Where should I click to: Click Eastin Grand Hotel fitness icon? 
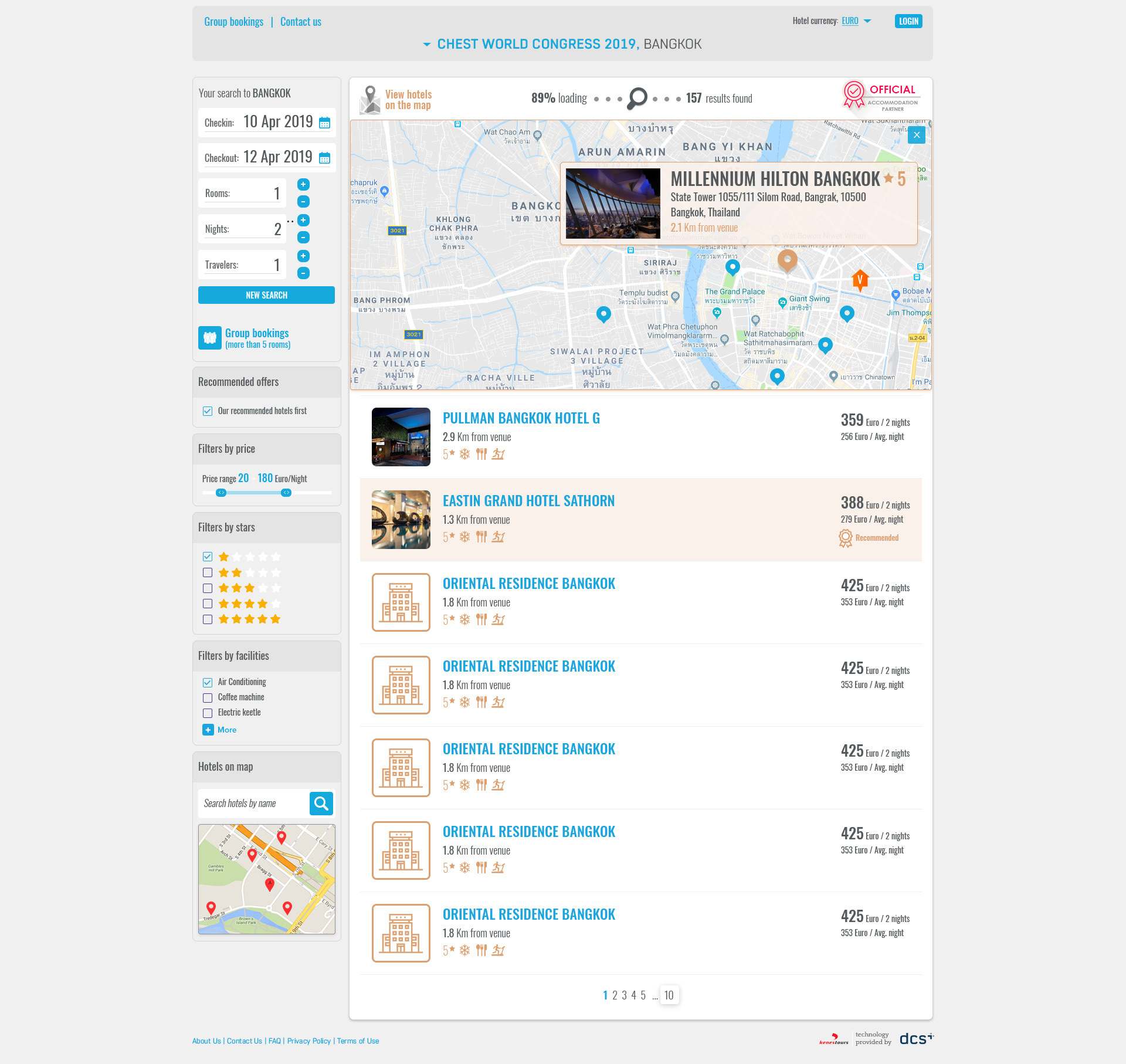point(498,537)
